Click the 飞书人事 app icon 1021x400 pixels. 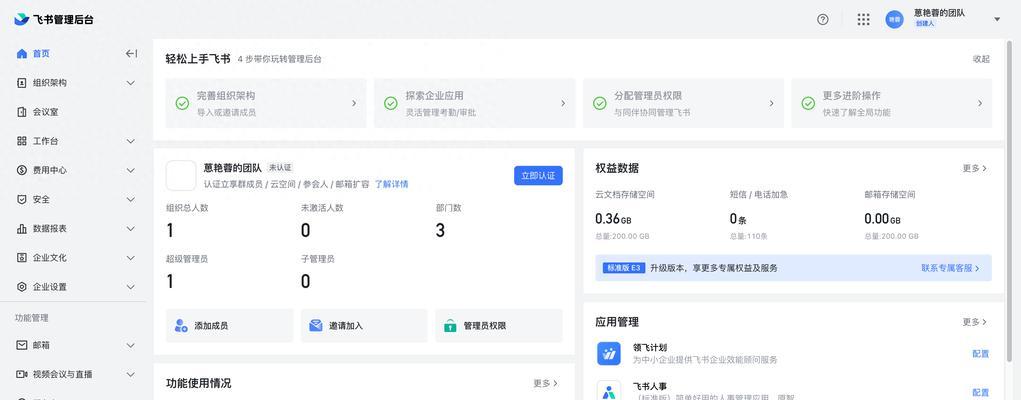[x=609, y=391]
